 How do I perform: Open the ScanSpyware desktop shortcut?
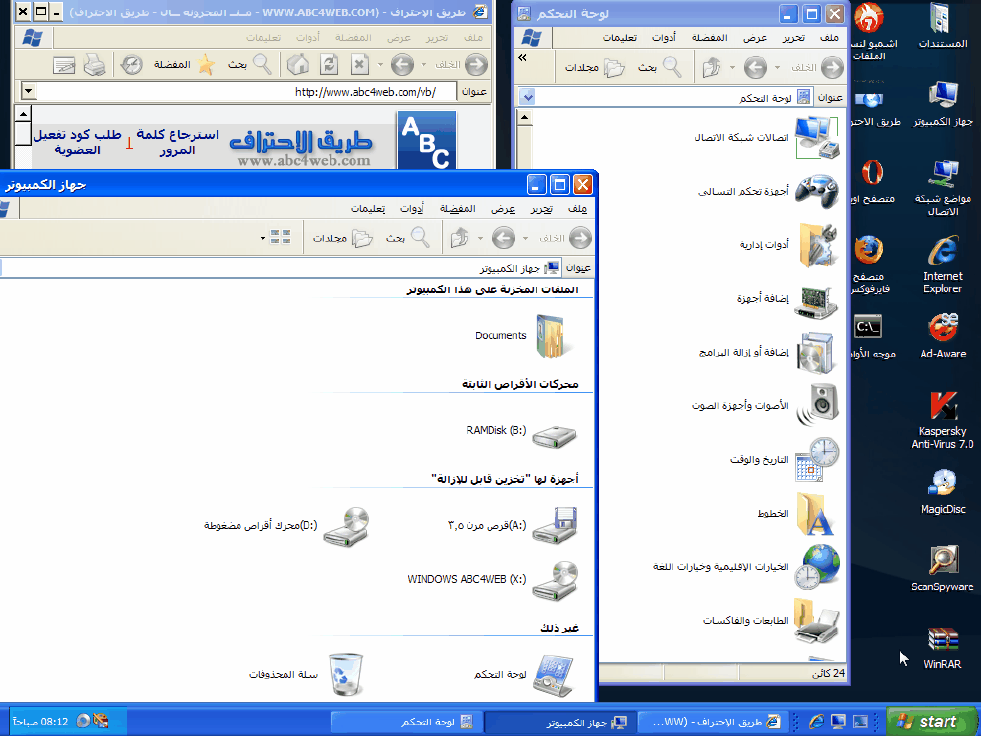tap(942, 563)
